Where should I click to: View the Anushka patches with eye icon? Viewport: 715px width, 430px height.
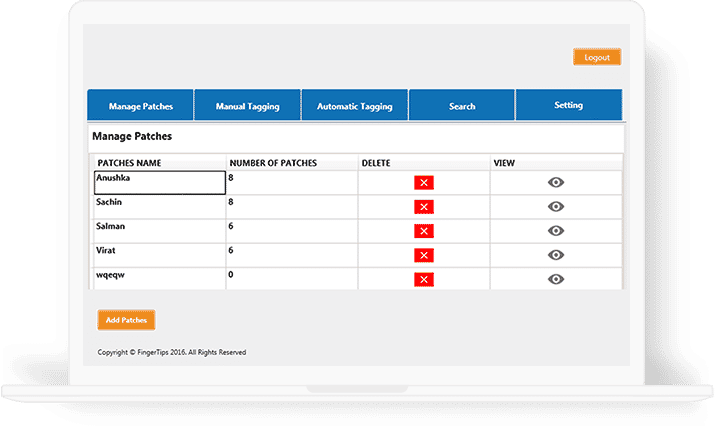click(556, 182)
